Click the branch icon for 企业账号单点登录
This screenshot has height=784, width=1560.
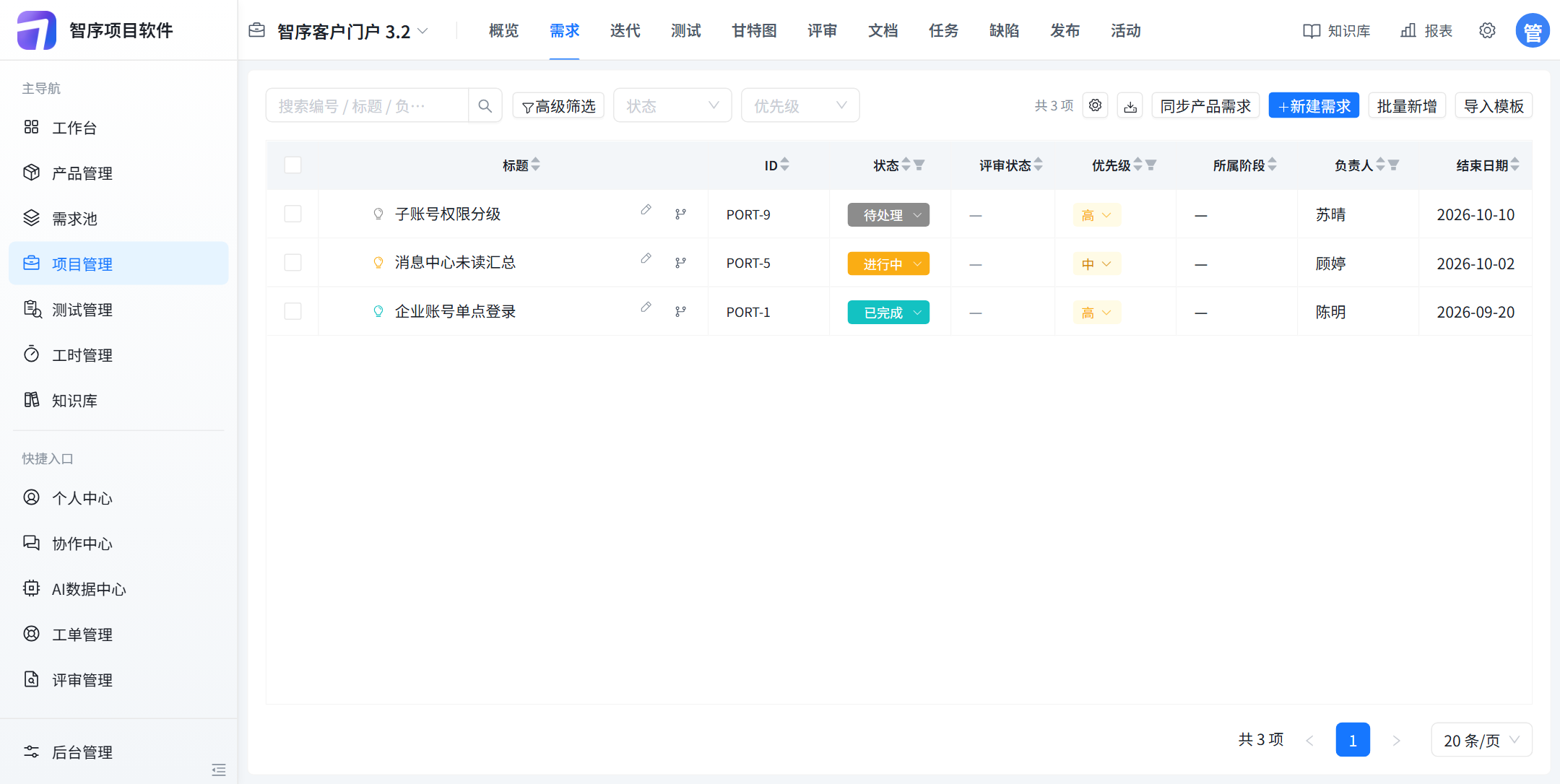(x=680, y=311)
